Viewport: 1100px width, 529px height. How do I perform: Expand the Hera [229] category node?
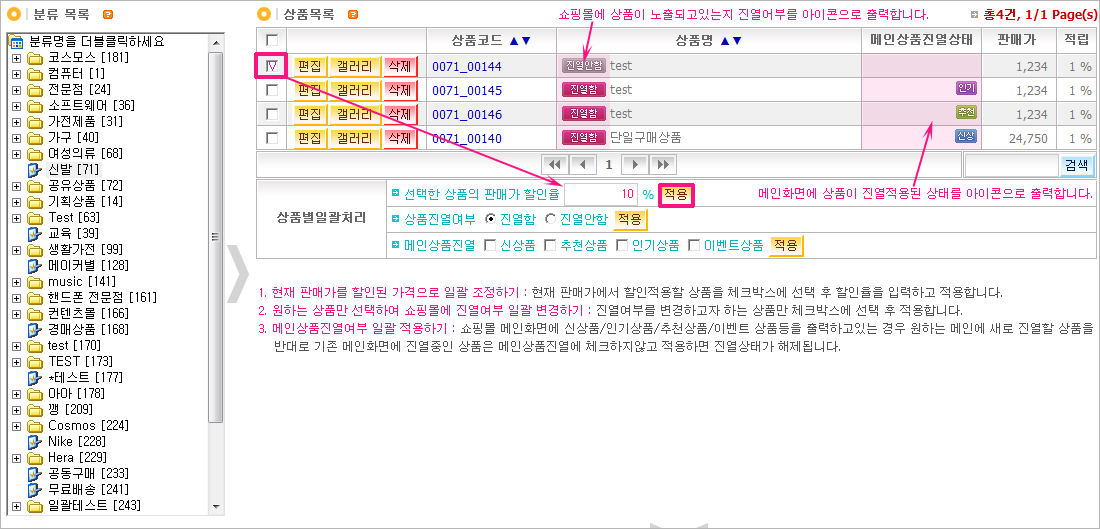16,457
